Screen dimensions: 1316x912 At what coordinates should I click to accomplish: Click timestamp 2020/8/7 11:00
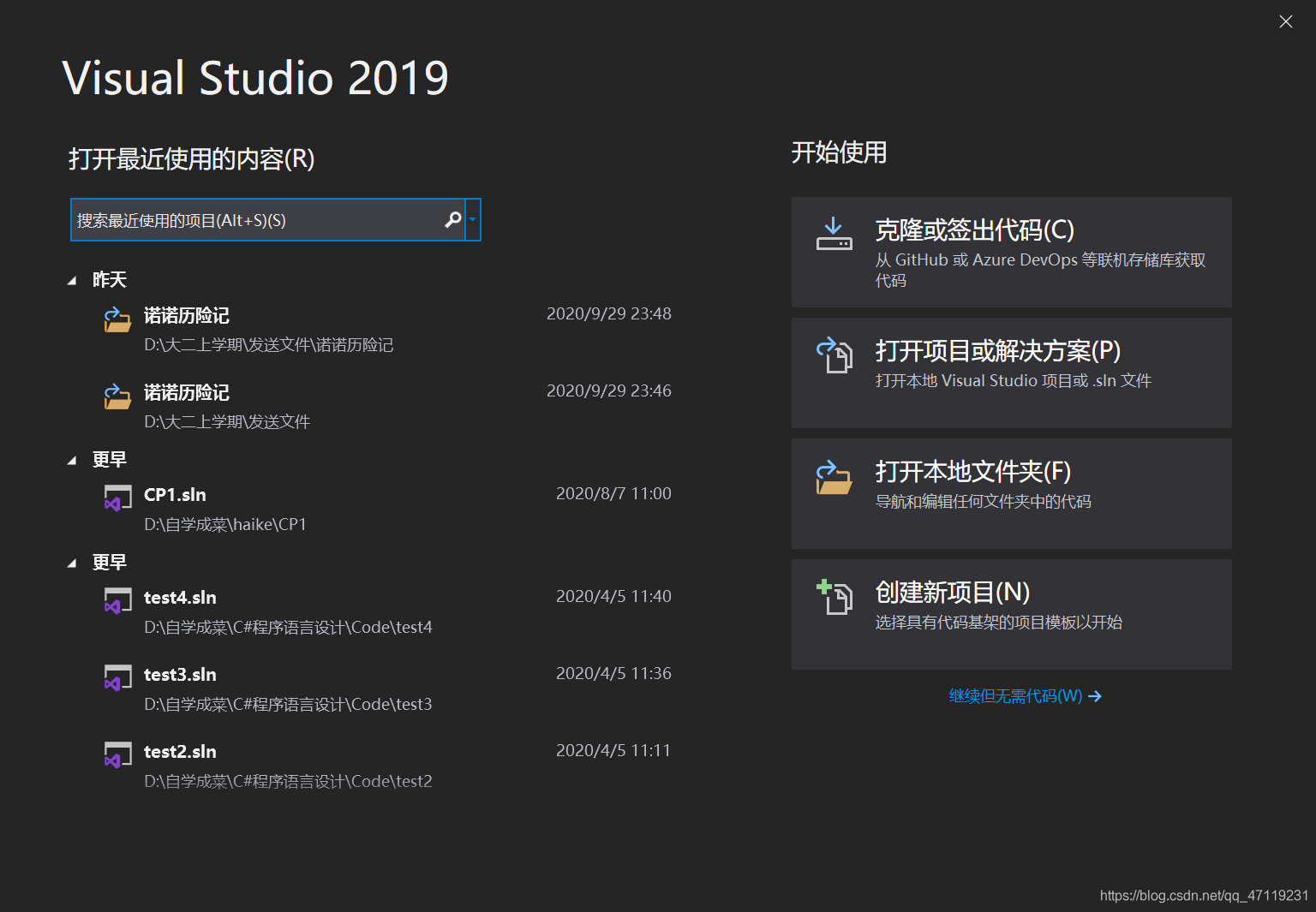(613, 493)
